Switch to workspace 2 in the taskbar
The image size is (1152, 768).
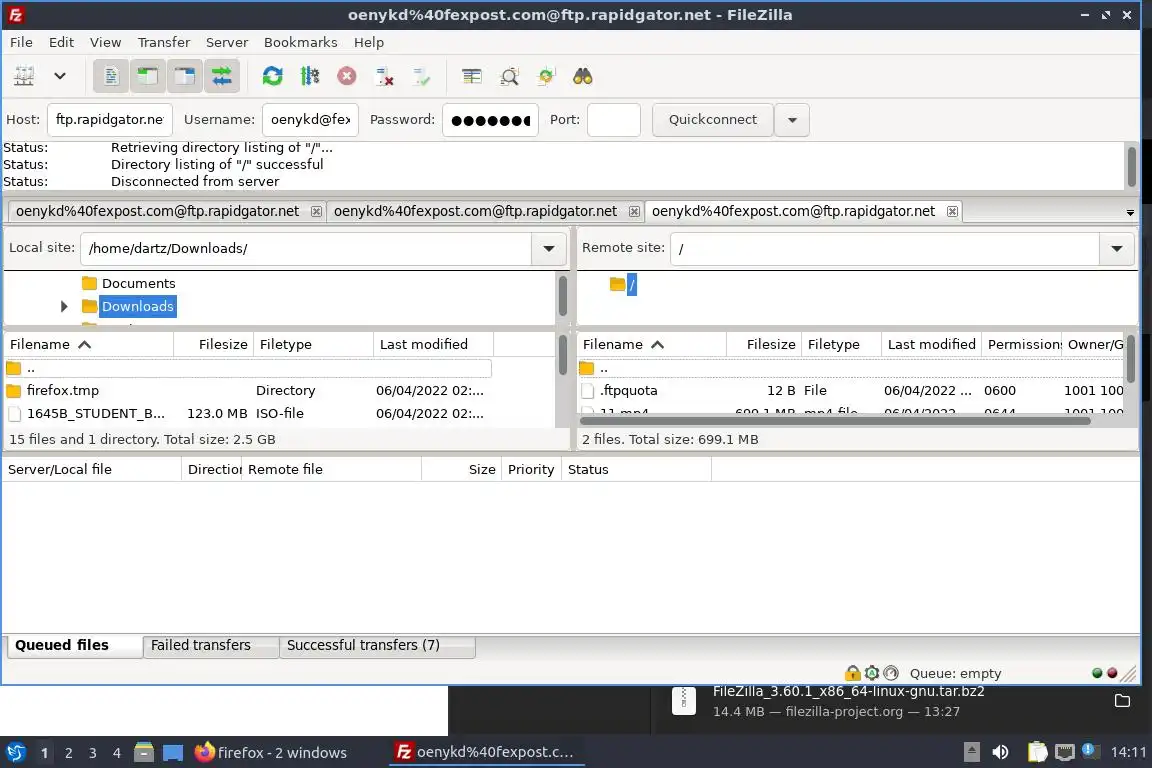(x=68, y=753)
